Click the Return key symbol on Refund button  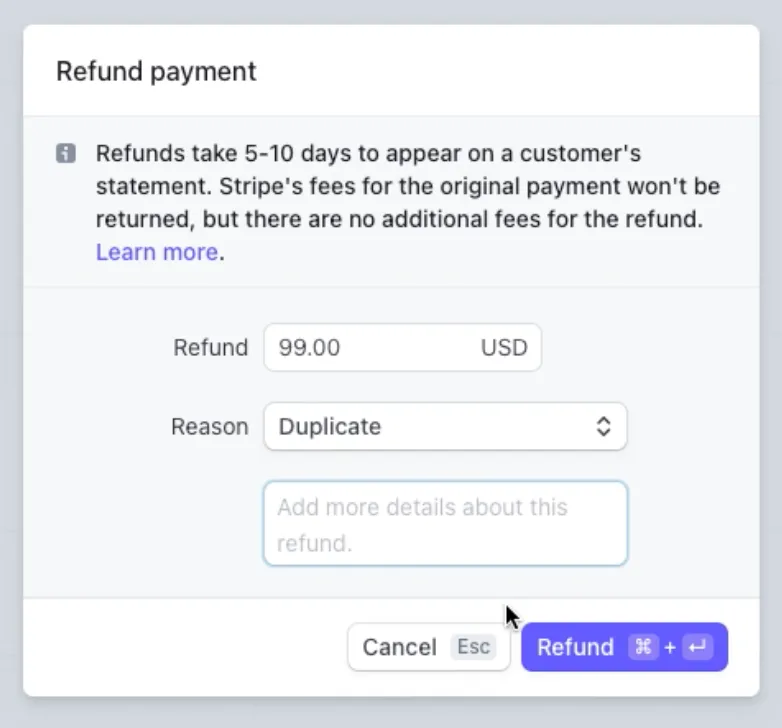pyautogui.click(x=697, y=647)
